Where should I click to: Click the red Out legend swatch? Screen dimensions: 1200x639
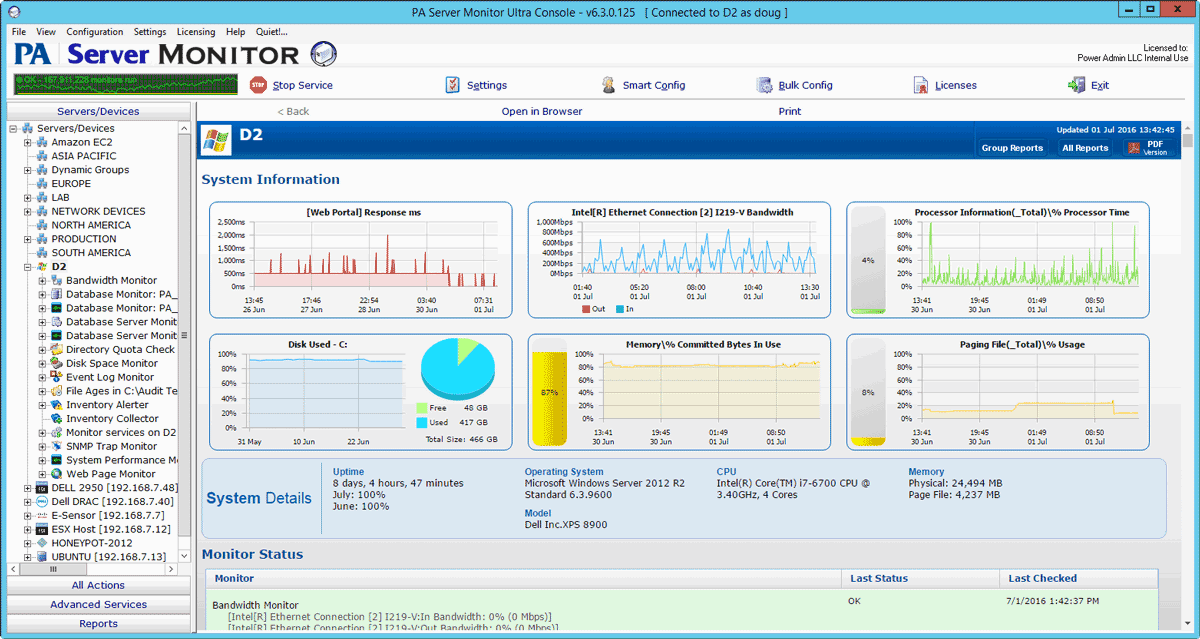point(587,309)
